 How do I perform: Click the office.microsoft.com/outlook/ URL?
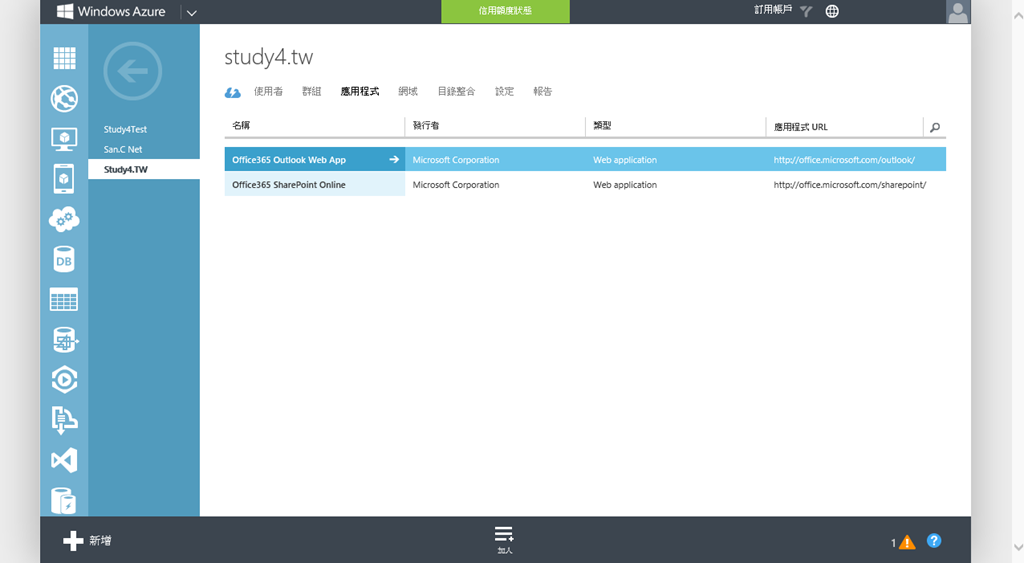point(844,160)
